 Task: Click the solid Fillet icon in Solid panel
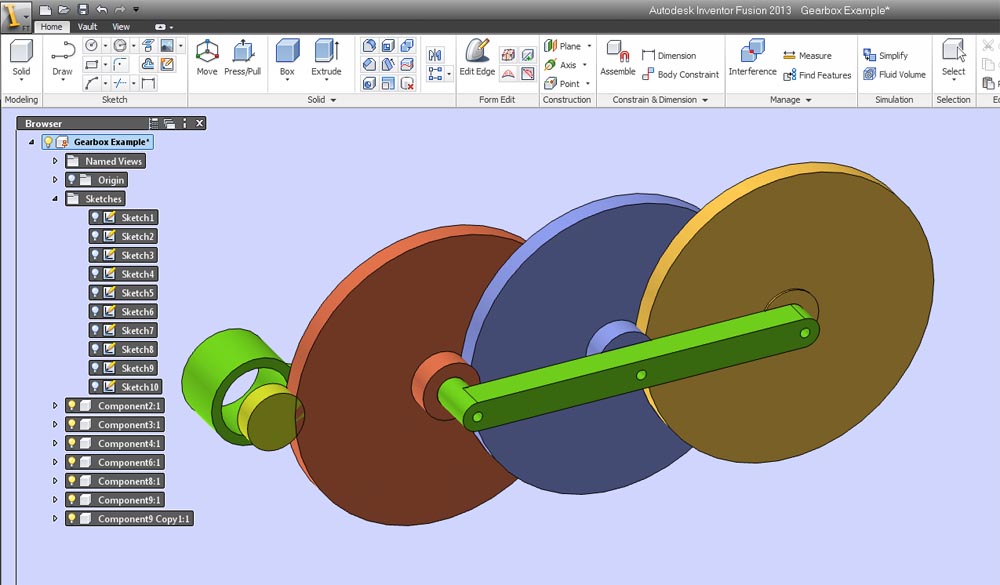point(369,45)
